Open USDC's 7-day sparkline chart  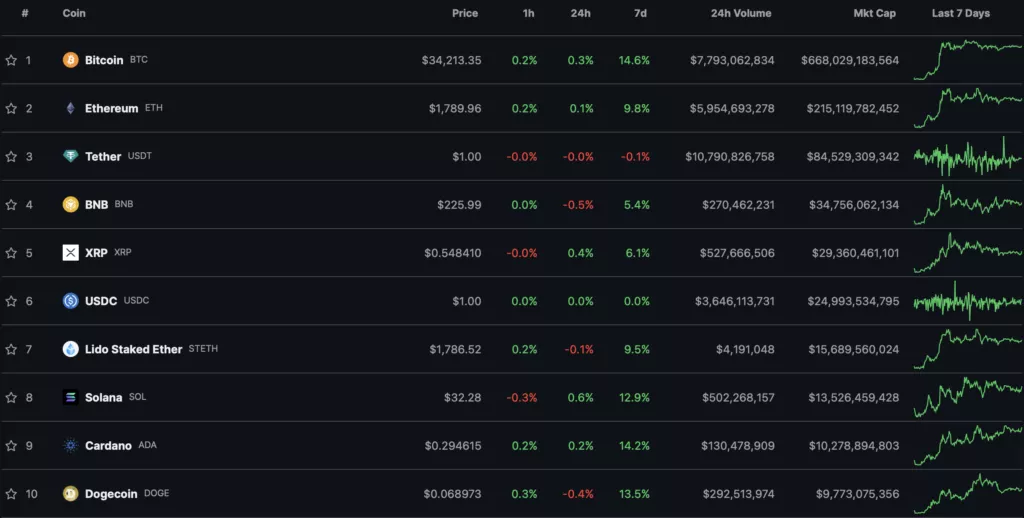coord(968,301)
